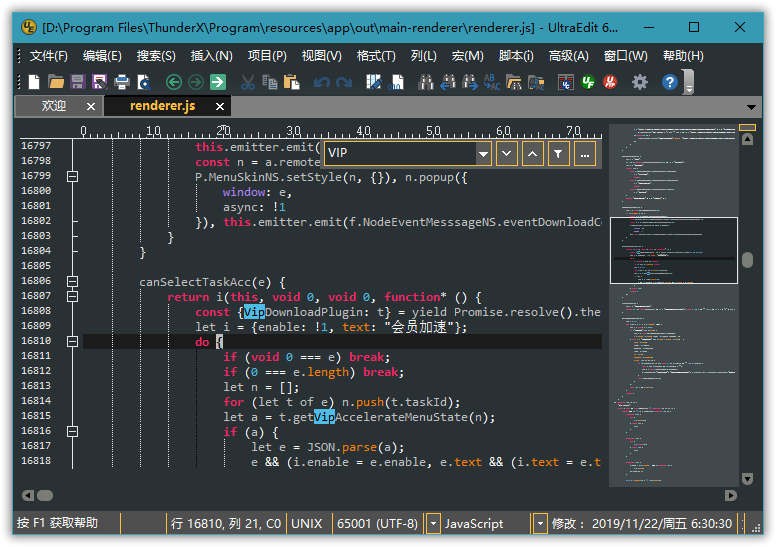Expand the VIP search history dropdown
Viewport: 776px width, 547px height.
(484, 153)
